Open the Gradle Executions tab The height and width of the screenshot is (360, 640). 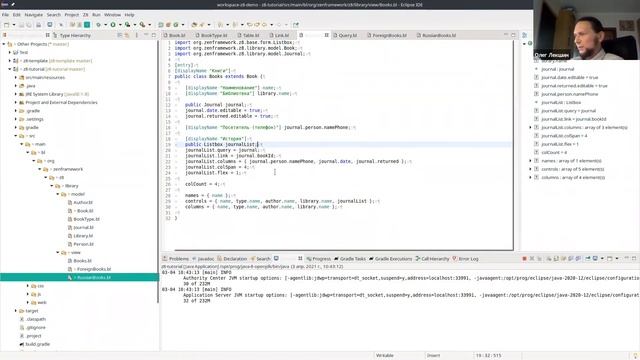point(391,259)
